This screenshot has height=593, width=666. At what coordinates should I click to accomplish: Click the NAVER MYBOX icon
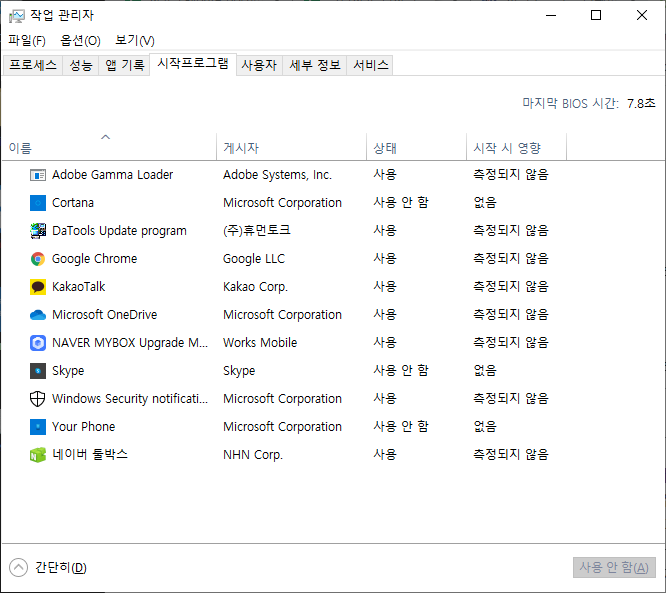(38, 343)
